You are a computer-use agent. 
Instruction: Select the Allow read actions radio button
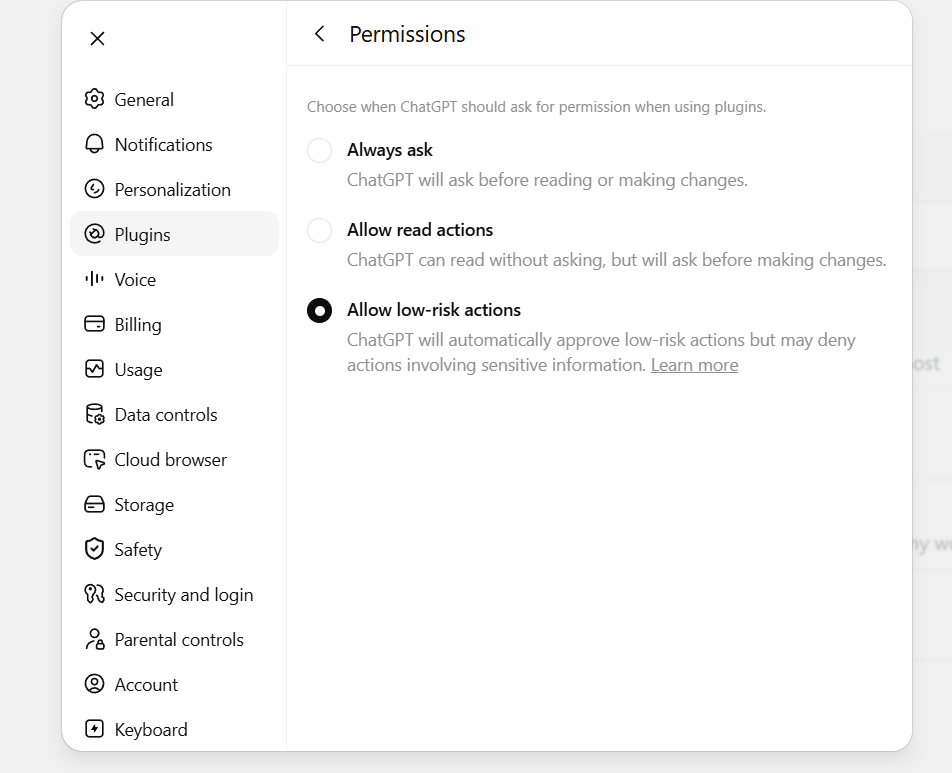tap(319, 230)
